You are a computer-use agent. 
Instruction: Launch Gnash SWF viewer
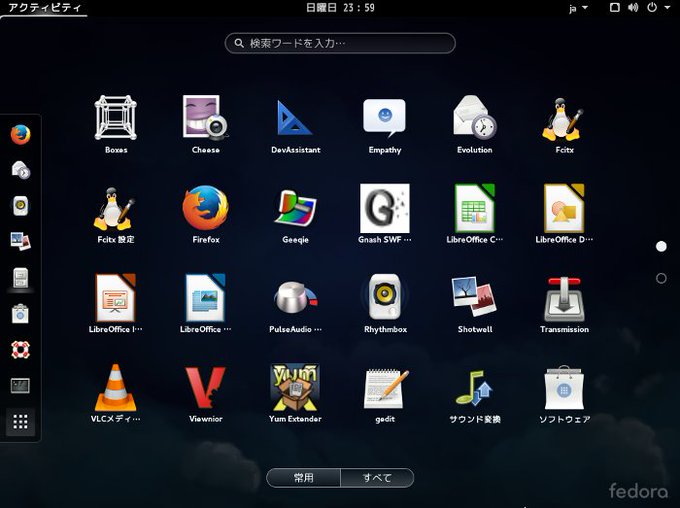(385, 214)
